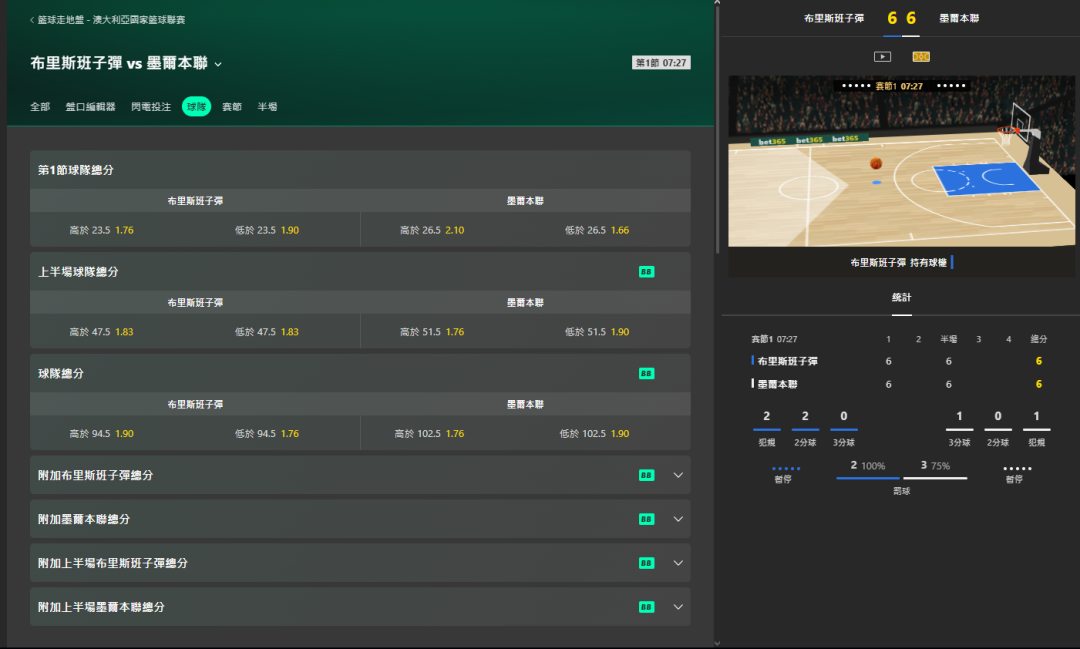
Task: Click the BB badge on 附加墨爾本聯總分
Action: pos(646,519)
